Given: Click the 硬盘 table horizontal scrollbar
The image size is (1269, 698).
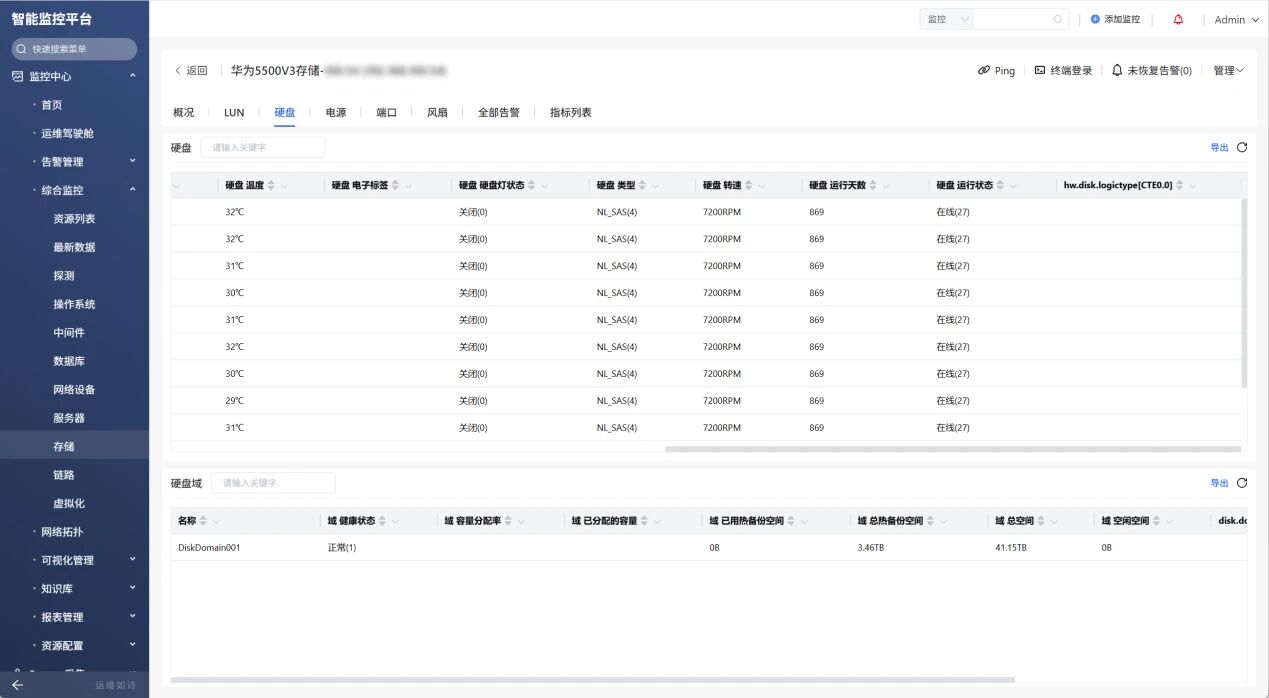Looking at the screenshot, I should point(952,449).
